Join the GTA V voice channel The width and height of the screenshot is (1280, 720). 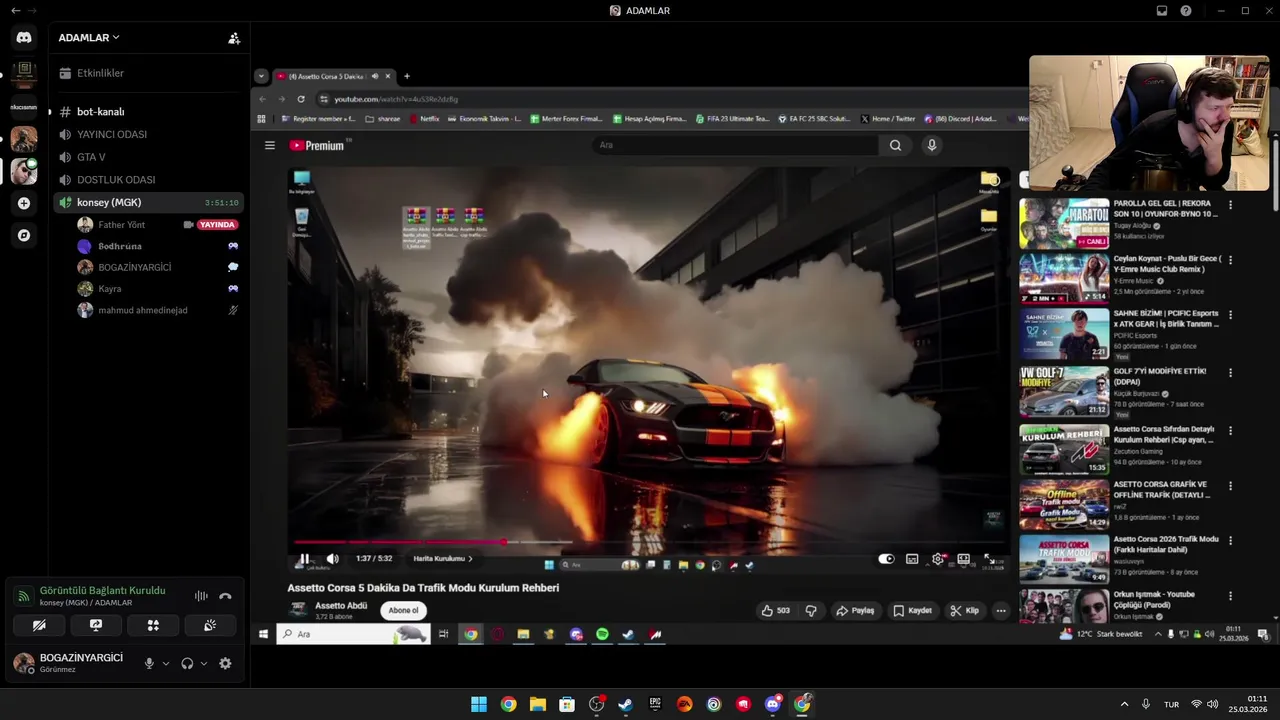(x=148, y=157)
